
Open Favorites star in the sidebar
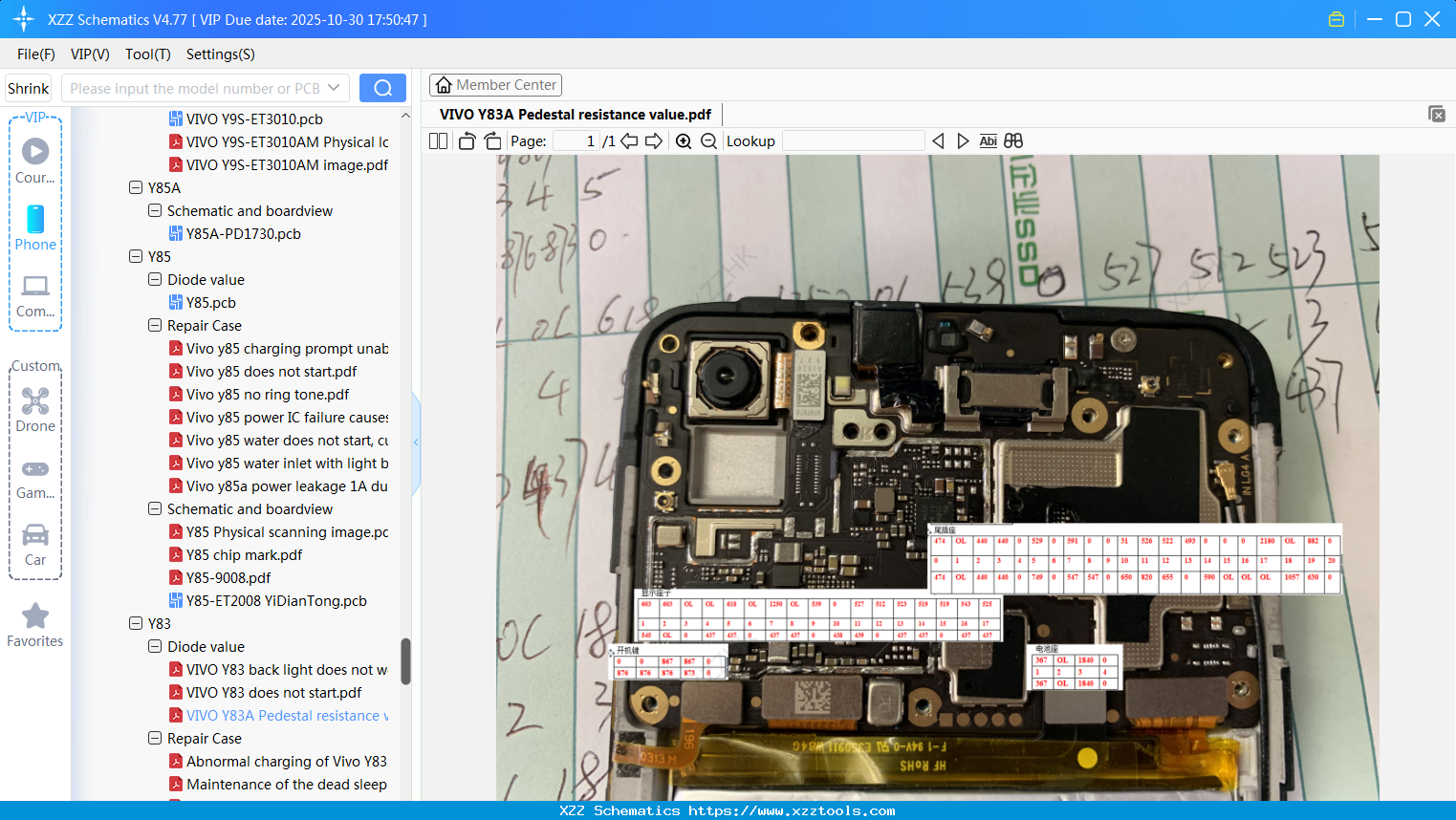click(x=35, y=625)
